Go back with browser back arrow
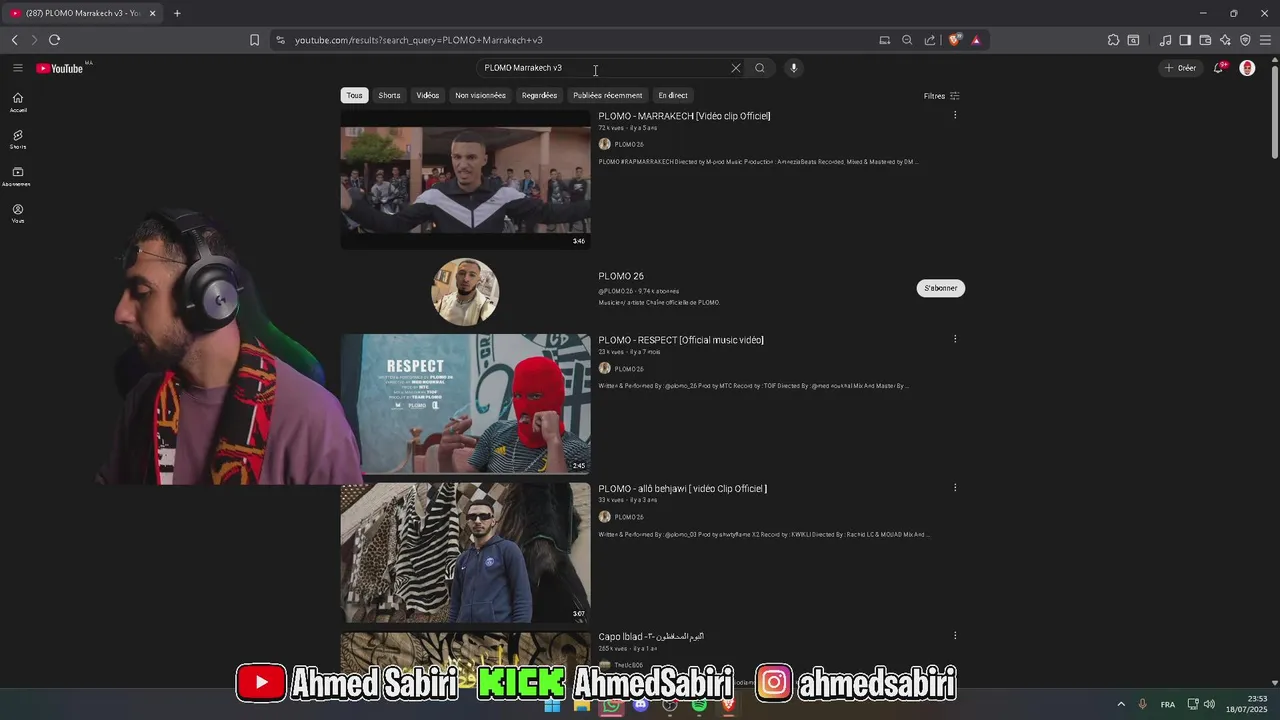Screen dimensions: 1280x720 click(x=14, y=40)
